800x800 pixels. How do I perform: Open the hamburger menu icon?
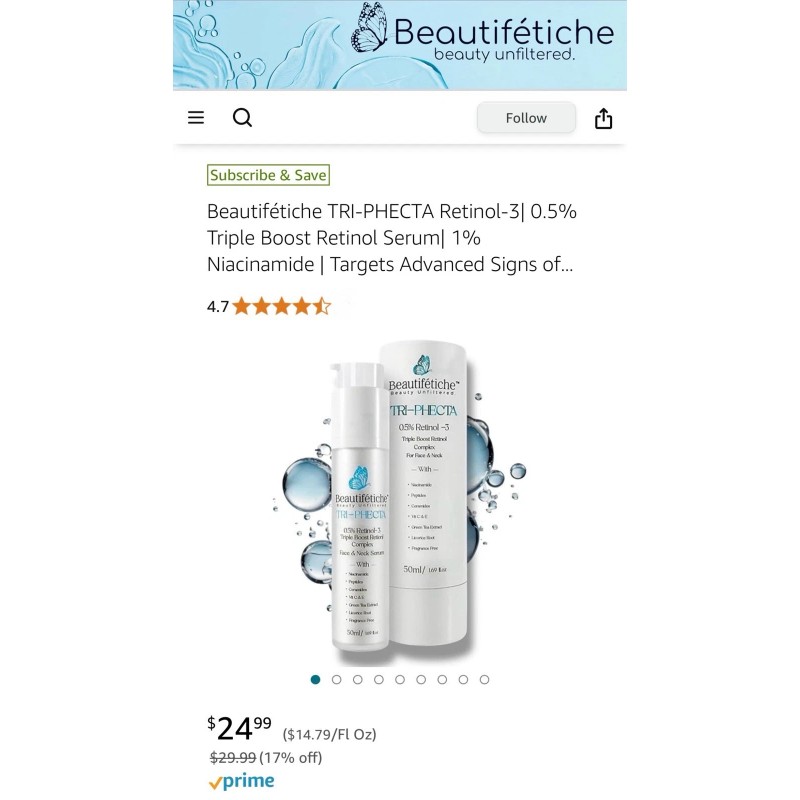pyautogui.click(x=196, y=118)
